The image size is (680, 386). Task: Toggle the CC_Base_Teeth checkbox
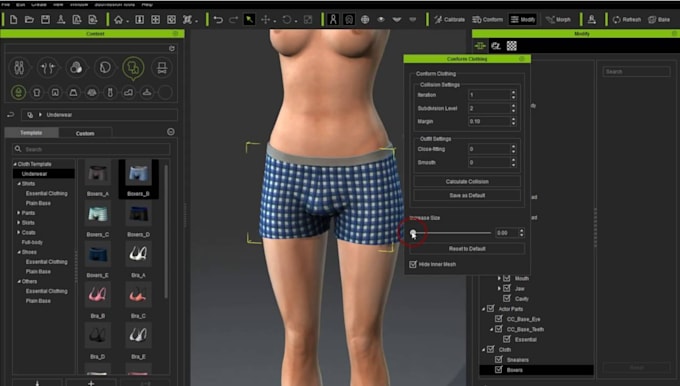pyautogui.click(x=499, y=329)
